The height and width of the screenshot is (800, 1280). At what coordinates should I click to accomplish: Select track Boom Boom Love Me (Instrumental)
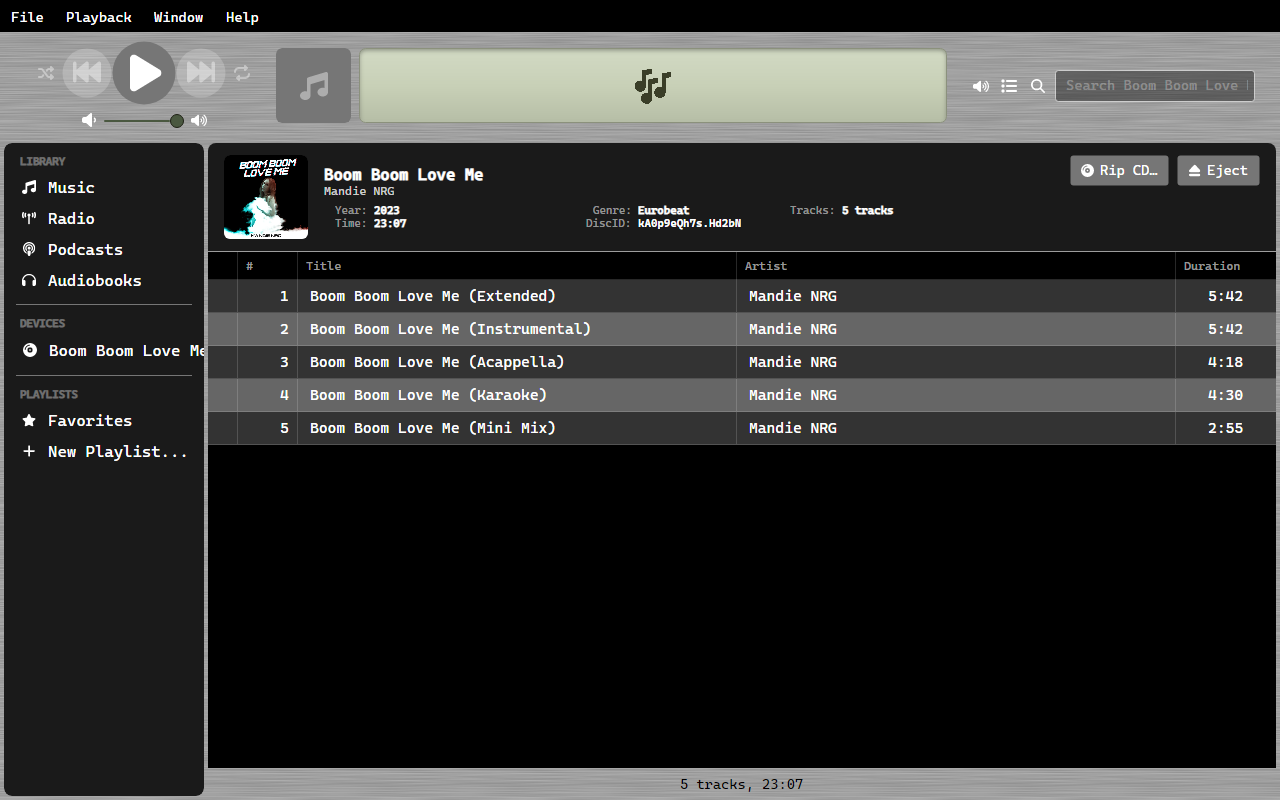click(x=744, y=329)
